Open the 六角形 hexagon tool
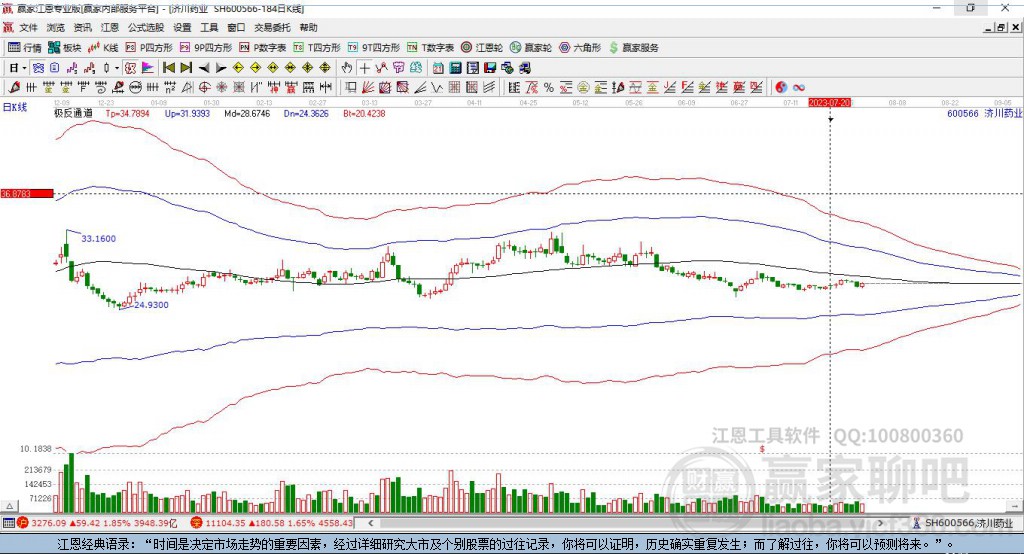 coord(580,48)
